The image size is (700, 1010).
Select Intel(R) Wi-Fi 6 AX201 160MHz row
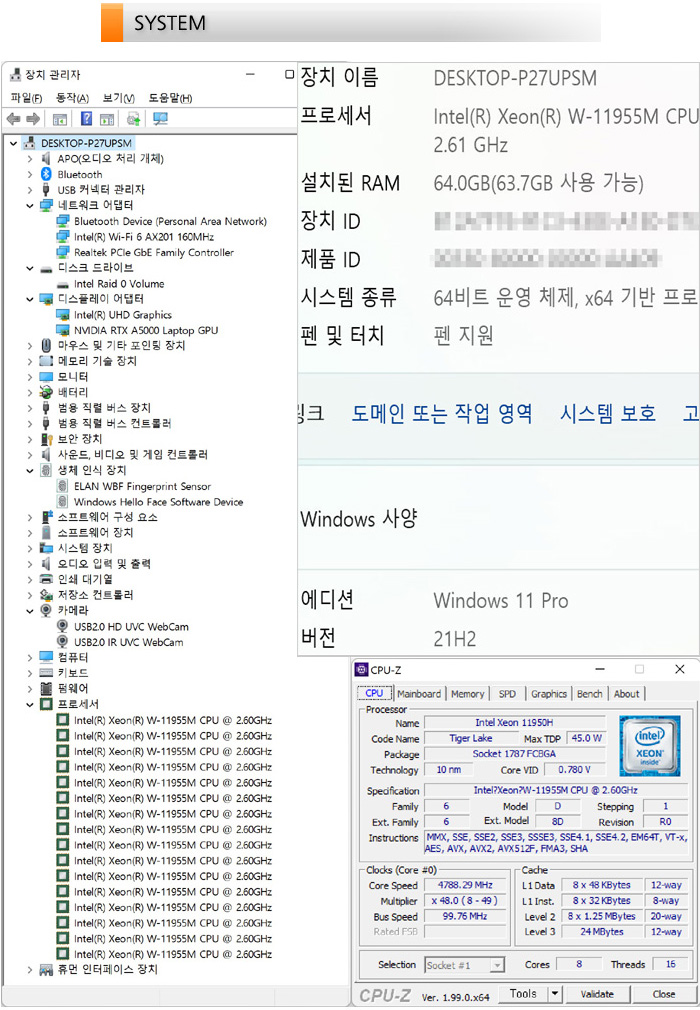point(144,236)
